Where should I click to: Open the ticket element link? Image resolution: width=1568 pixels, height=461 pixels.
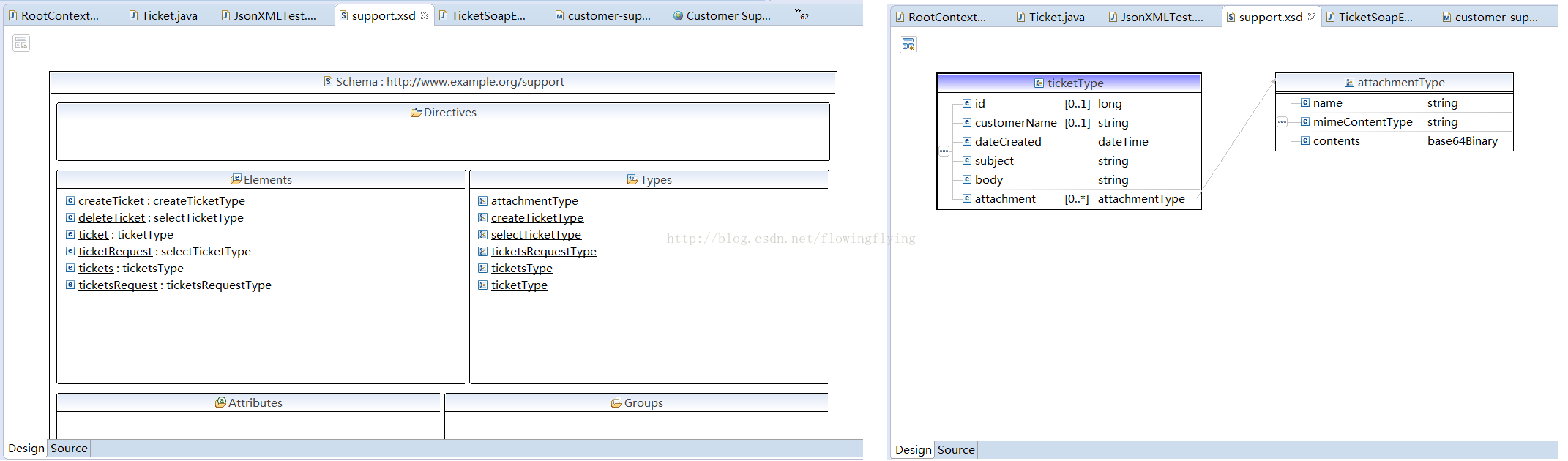coord(93,234)
